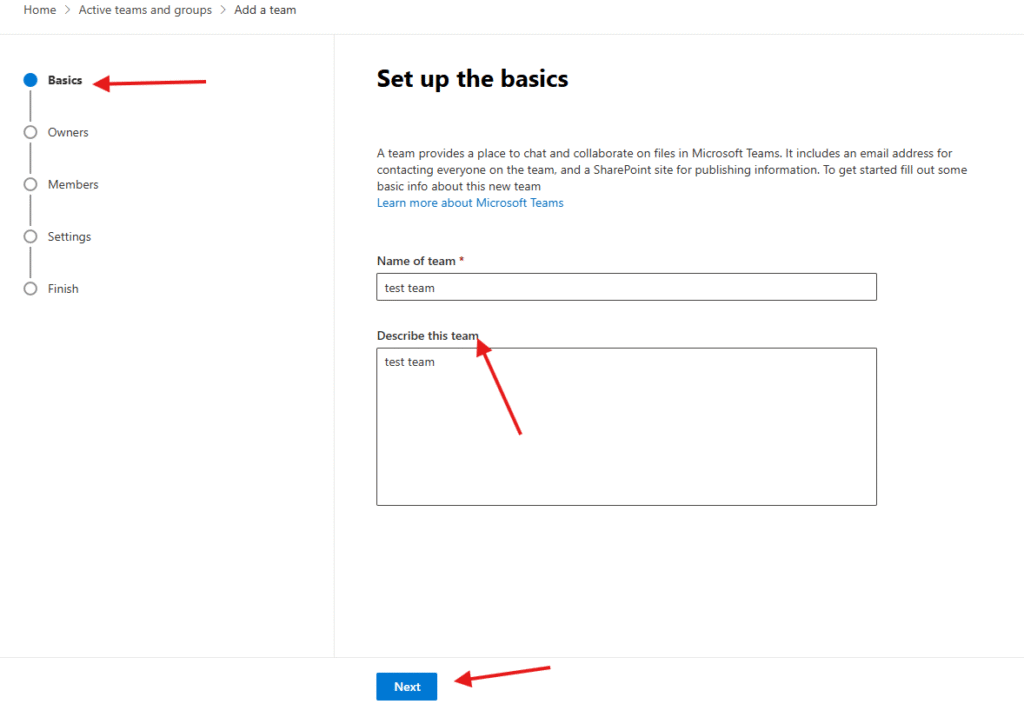
Task: Click the Add a team breadcrumb
Action: [265, 10]
